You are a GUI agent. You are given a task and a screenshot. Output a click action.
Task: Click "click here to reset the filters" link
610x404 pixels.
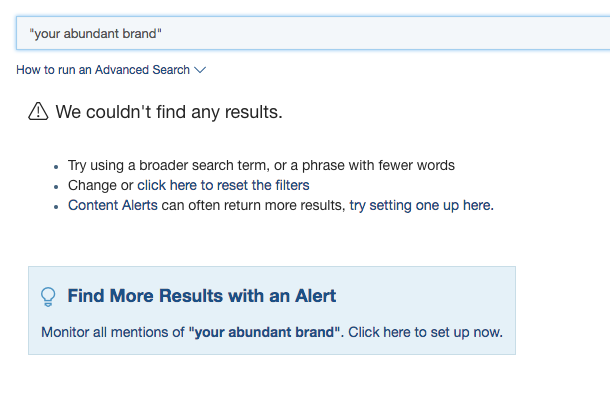[223, 185]
